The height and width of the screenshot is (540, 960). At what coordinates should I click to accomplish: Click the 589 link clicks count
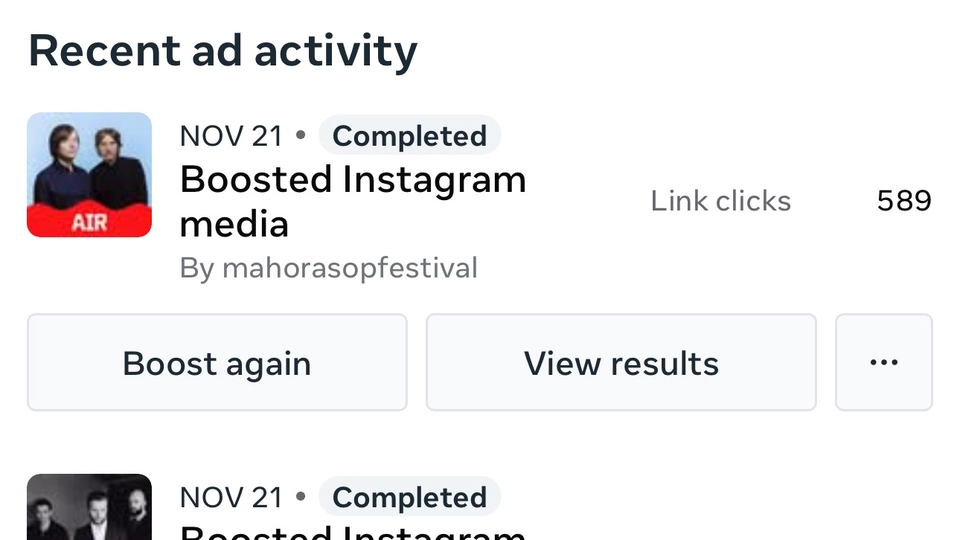pos(903,201)
